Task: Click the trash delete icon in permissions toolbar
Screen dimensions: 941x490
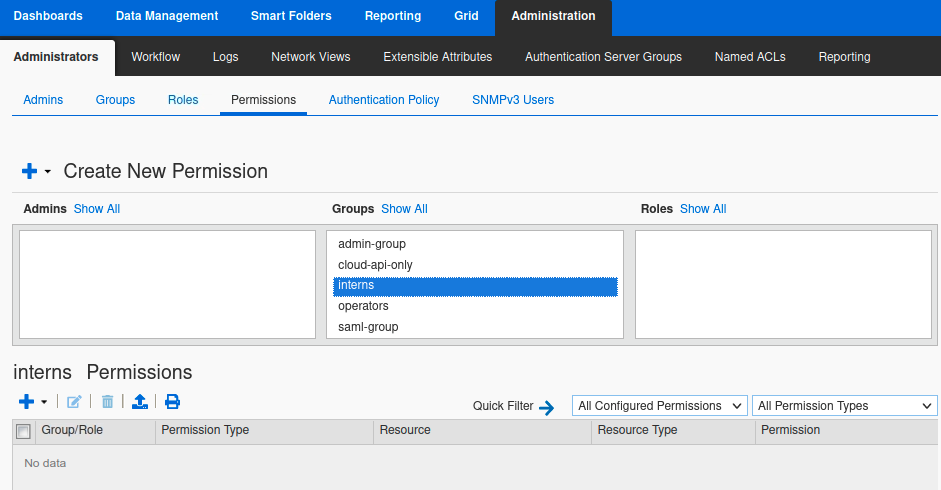Action: coord(107,402)
